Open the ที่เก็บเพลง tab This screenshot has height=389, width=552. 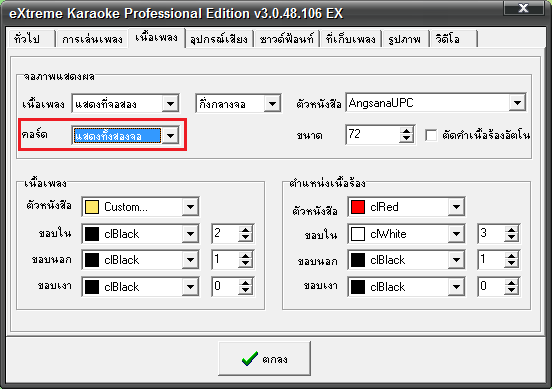pyautogui.click(x=351, y=38)
